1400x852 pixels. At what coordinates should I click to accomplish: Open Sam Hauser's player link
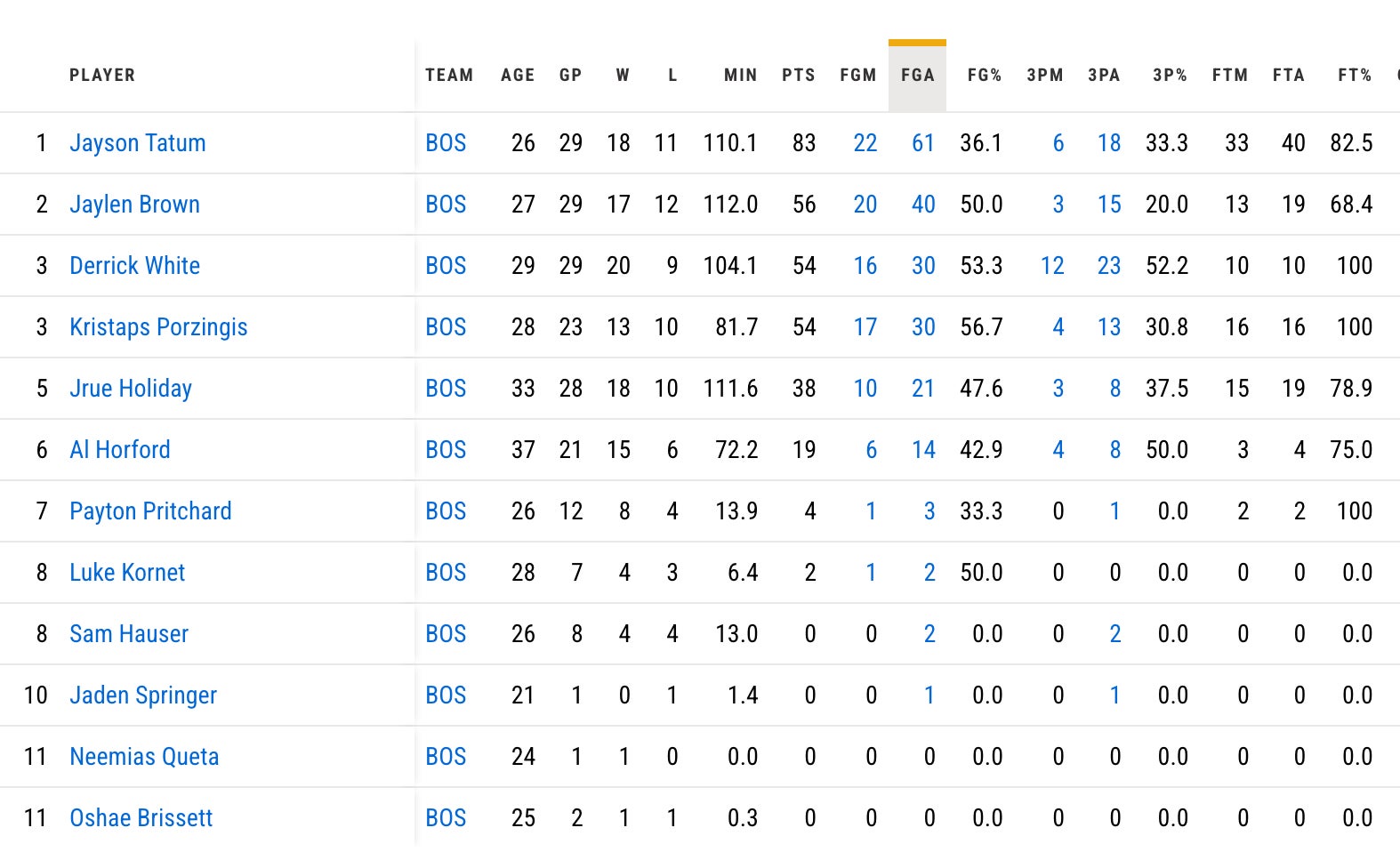[129, 634]
